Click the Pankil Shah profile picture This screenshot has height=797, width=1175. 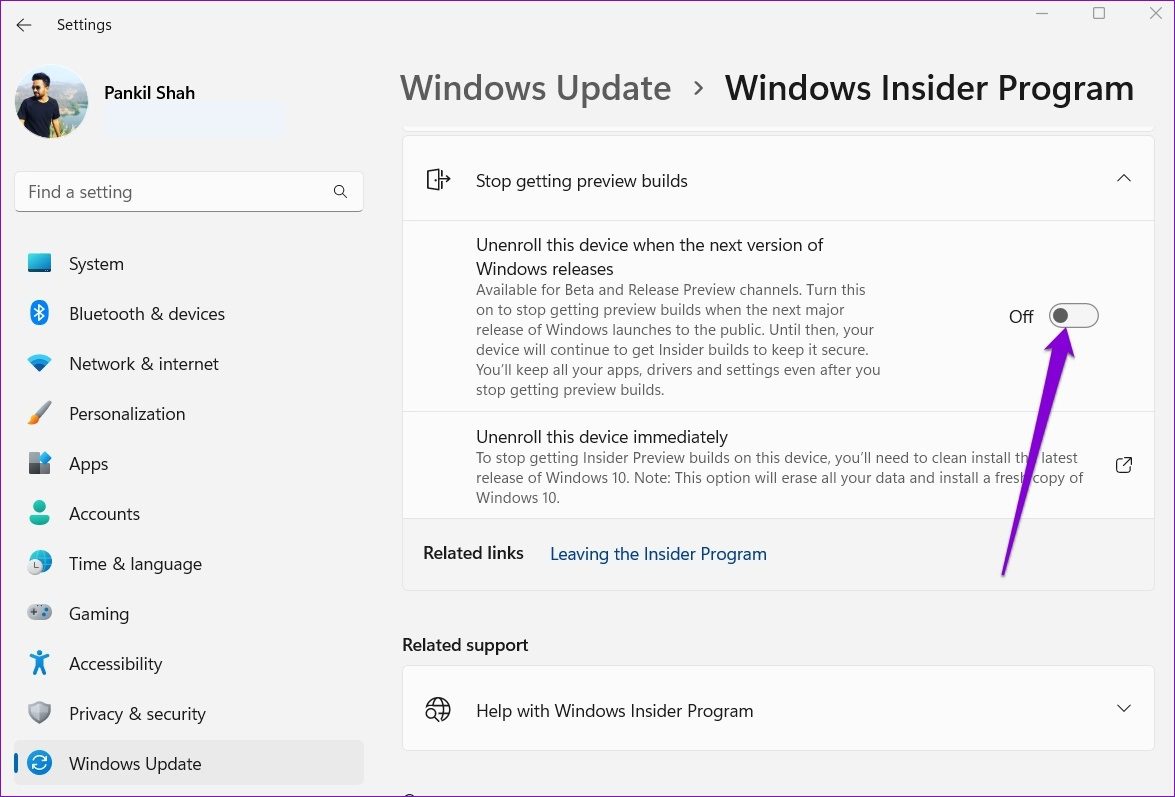(51, 102)
